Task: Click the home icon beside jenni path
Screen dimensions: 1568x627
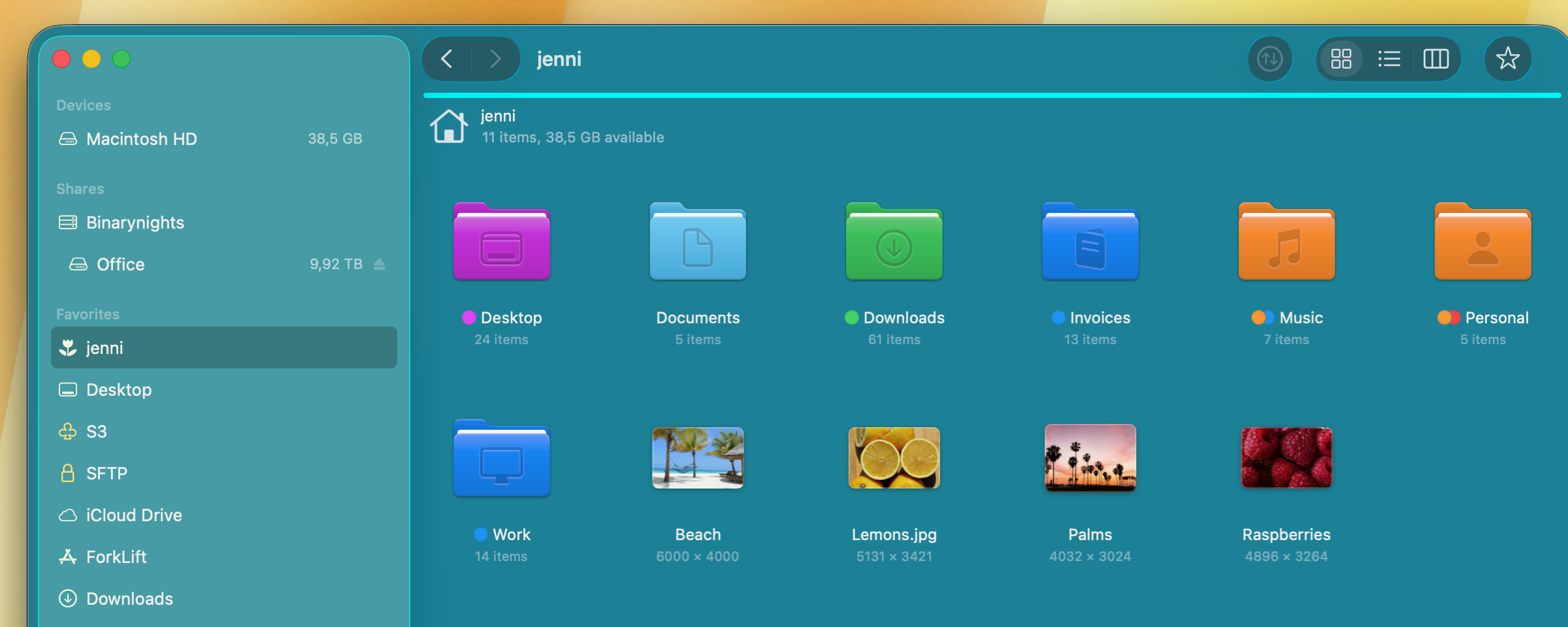Action: (x=449, y=126)
